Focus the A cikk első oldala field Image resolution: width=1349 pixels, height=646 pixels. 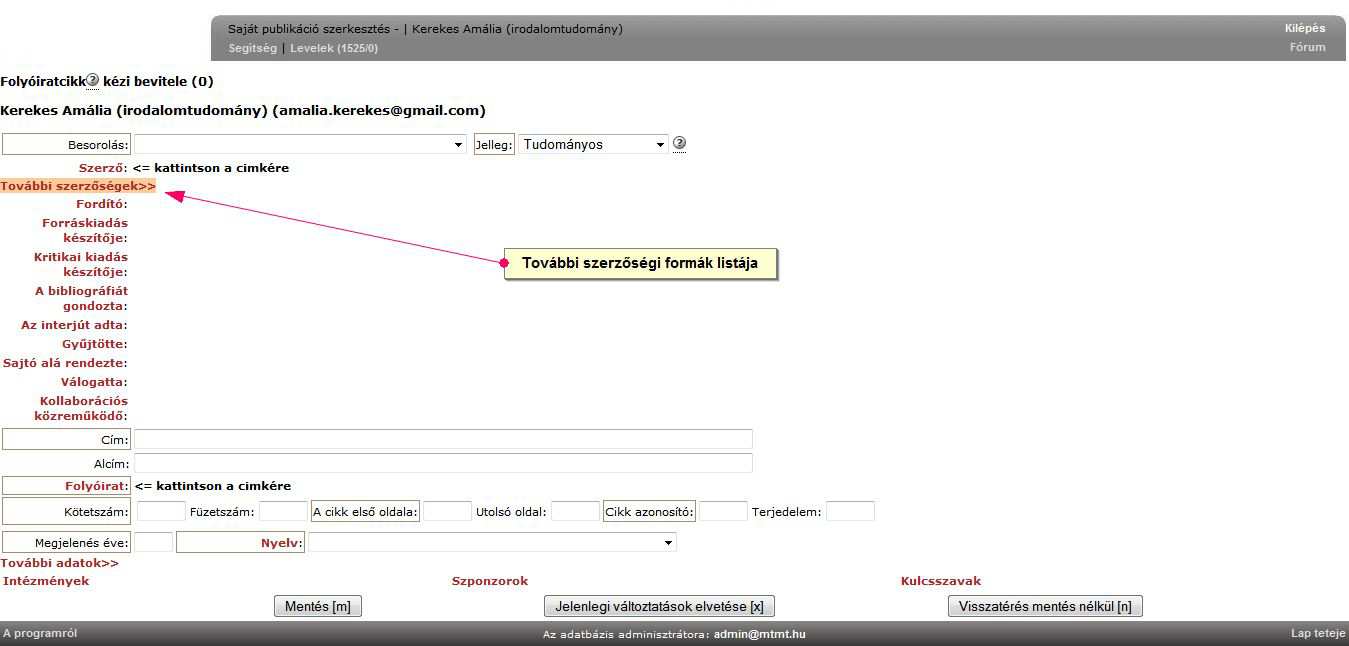(x=447, y=511)
